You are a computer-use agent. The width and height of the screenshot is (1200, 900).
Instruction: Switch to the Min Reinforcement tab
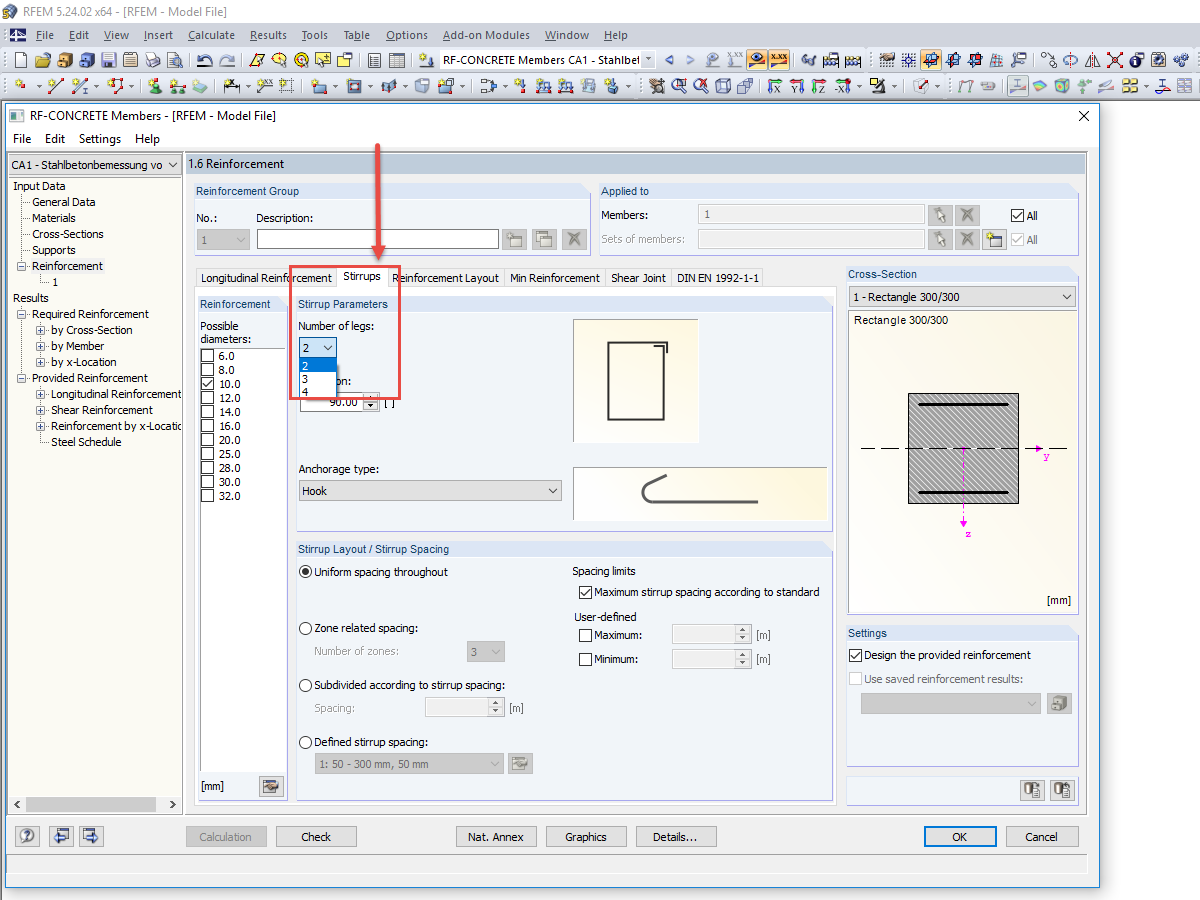[x=555, y=278]
